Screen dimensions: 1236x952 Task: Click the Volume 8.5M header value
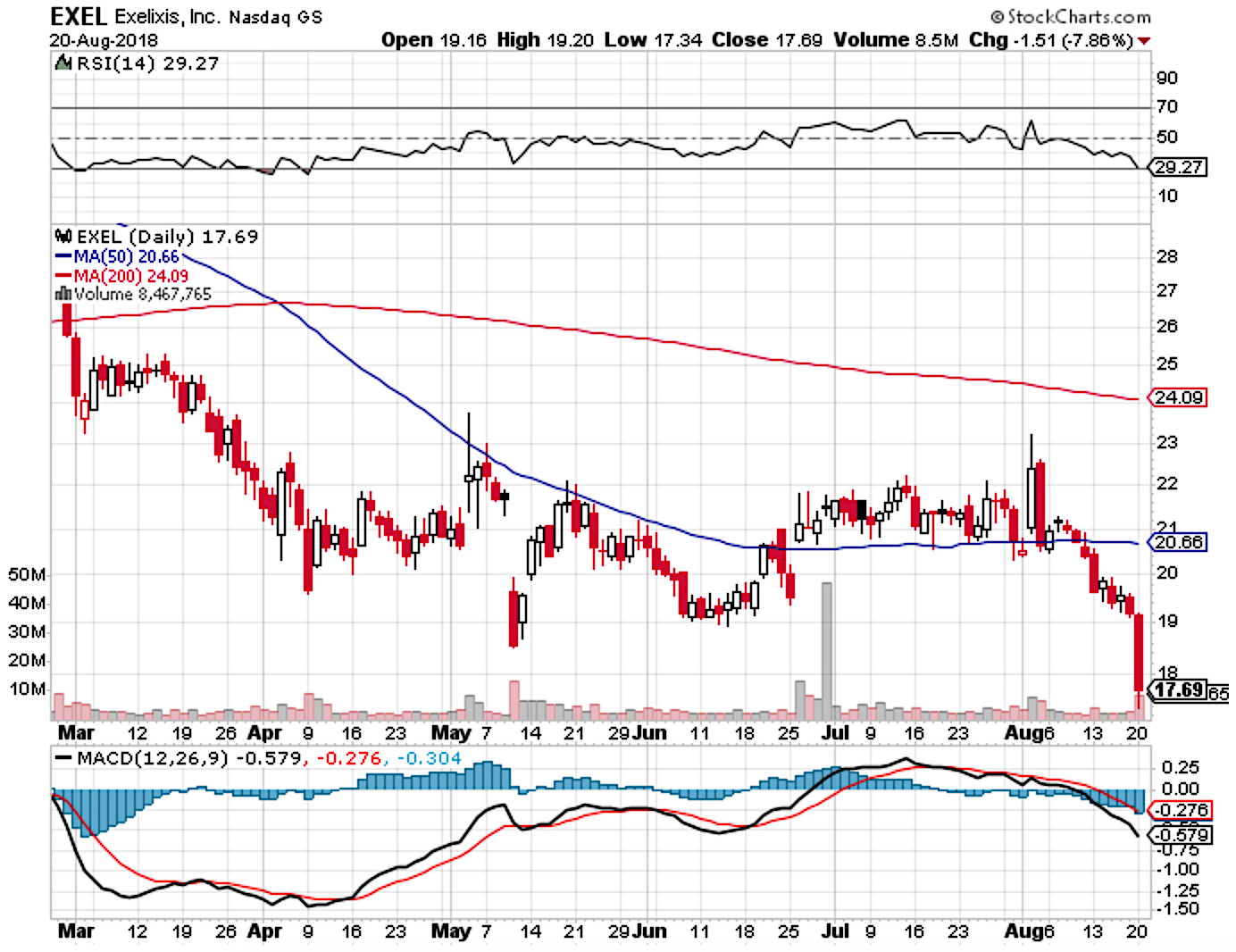pos(896,40)
